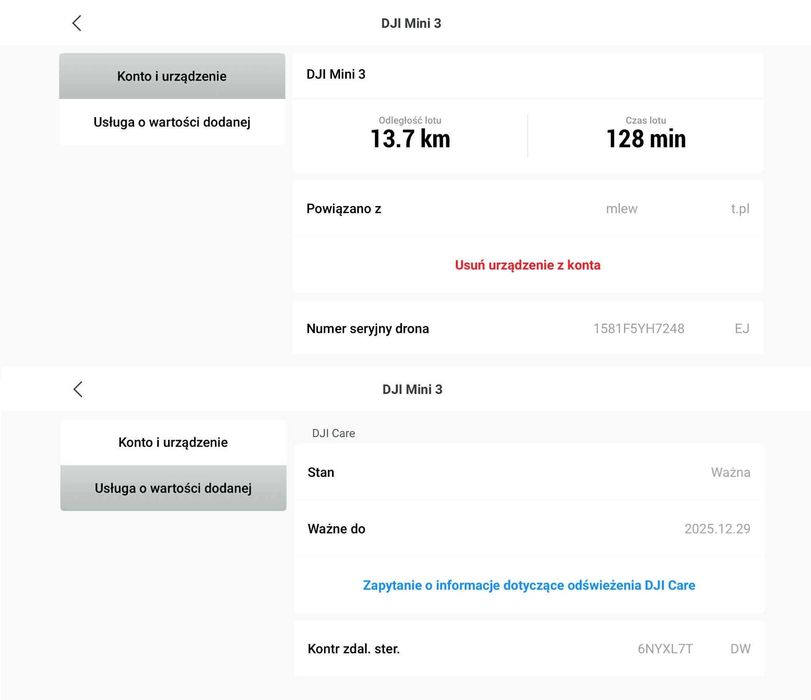Click the Ważna status value
Image resolution: width=811 pixels, height=700 pixels.
(x=730, y=472)
